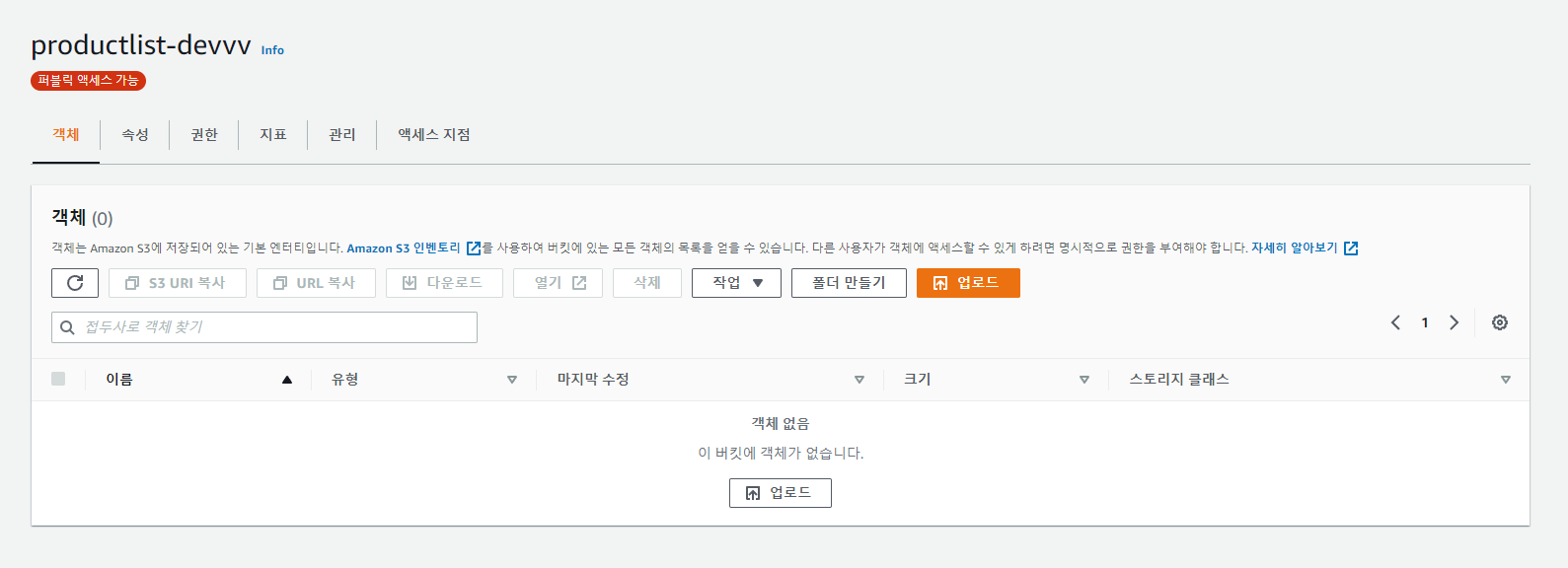Click the 삭제 button
Image resolution: width=1568 pixels, height=568 pixels.
point(647,283)
